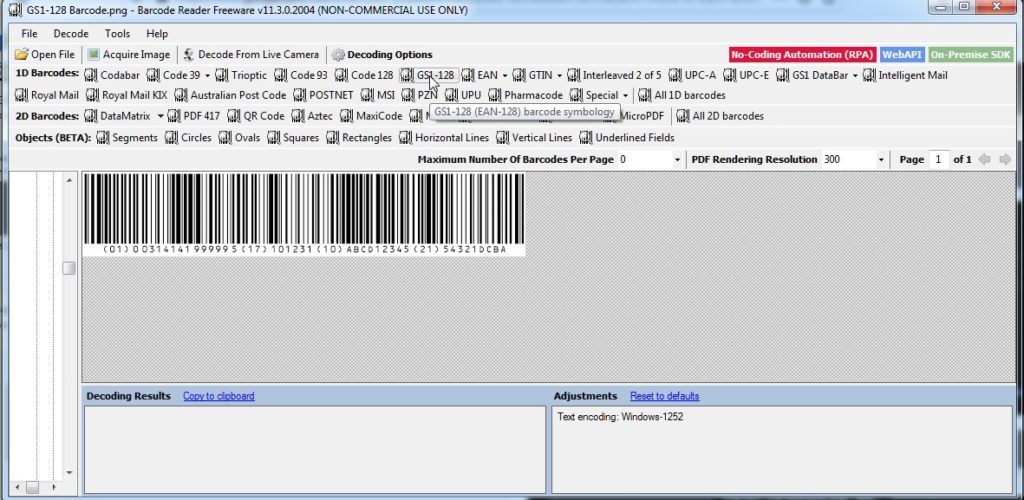
Task: Click the Page number input field
Action: [x=938, y=160]
